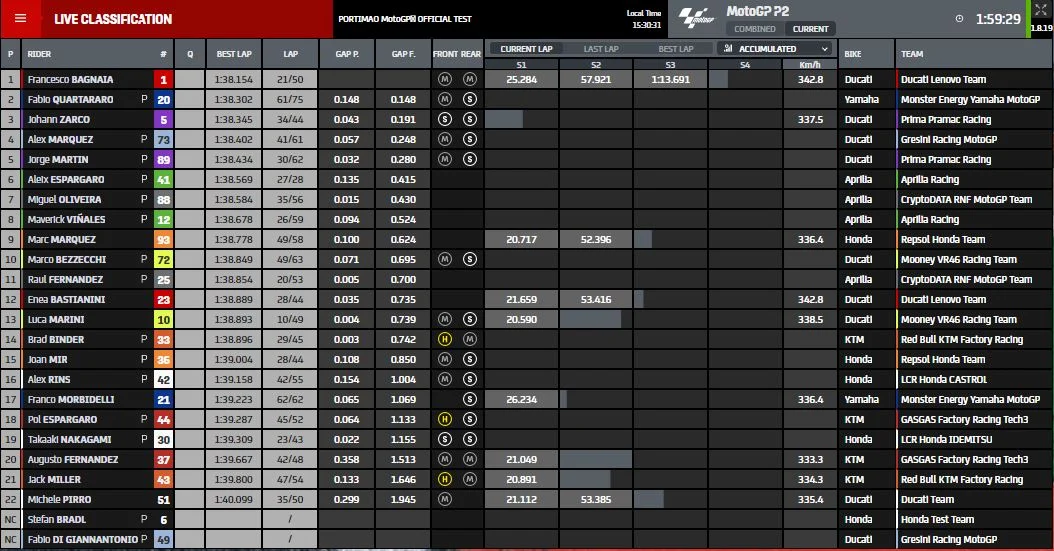
Task: Click Augusto Fernandez's rear tyre M icon
Action: pos(470,459)
